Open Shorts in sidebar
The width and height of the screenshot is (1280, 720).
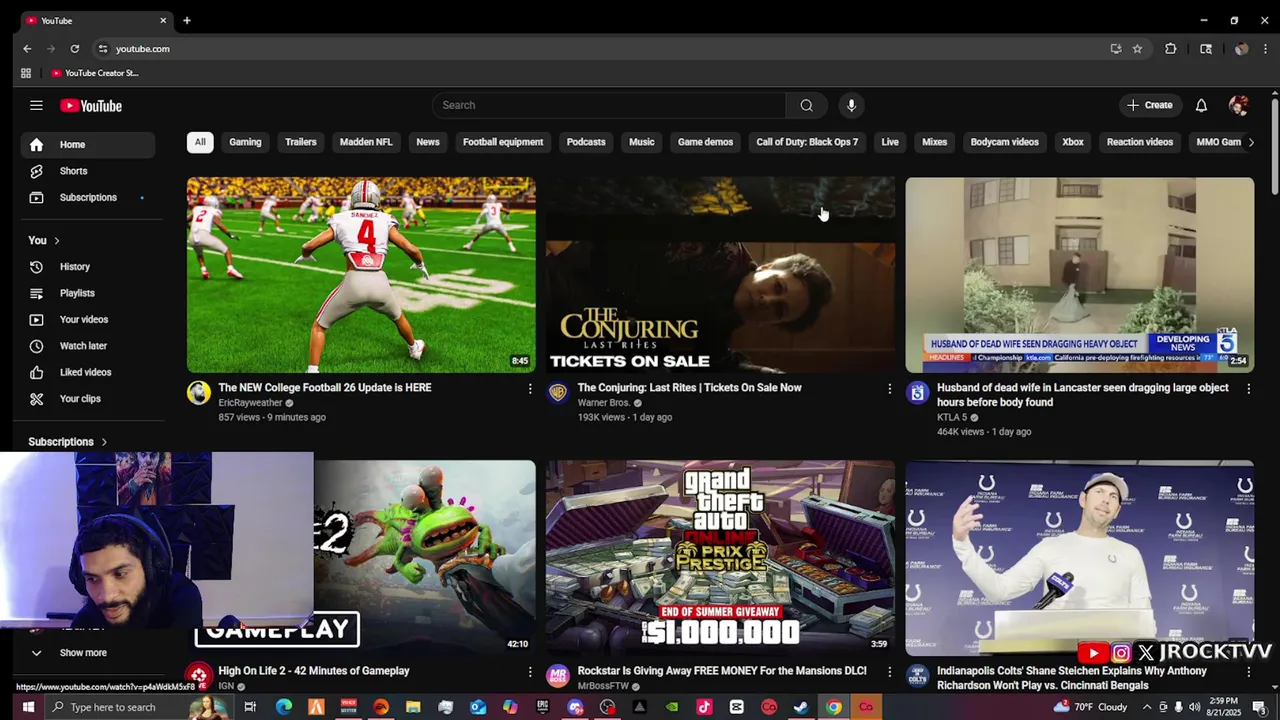88,171
